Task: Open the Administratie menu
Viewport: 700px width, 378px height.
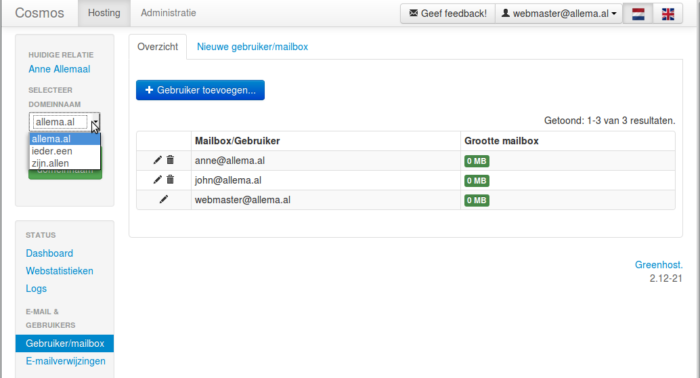Action: (168, 13)
